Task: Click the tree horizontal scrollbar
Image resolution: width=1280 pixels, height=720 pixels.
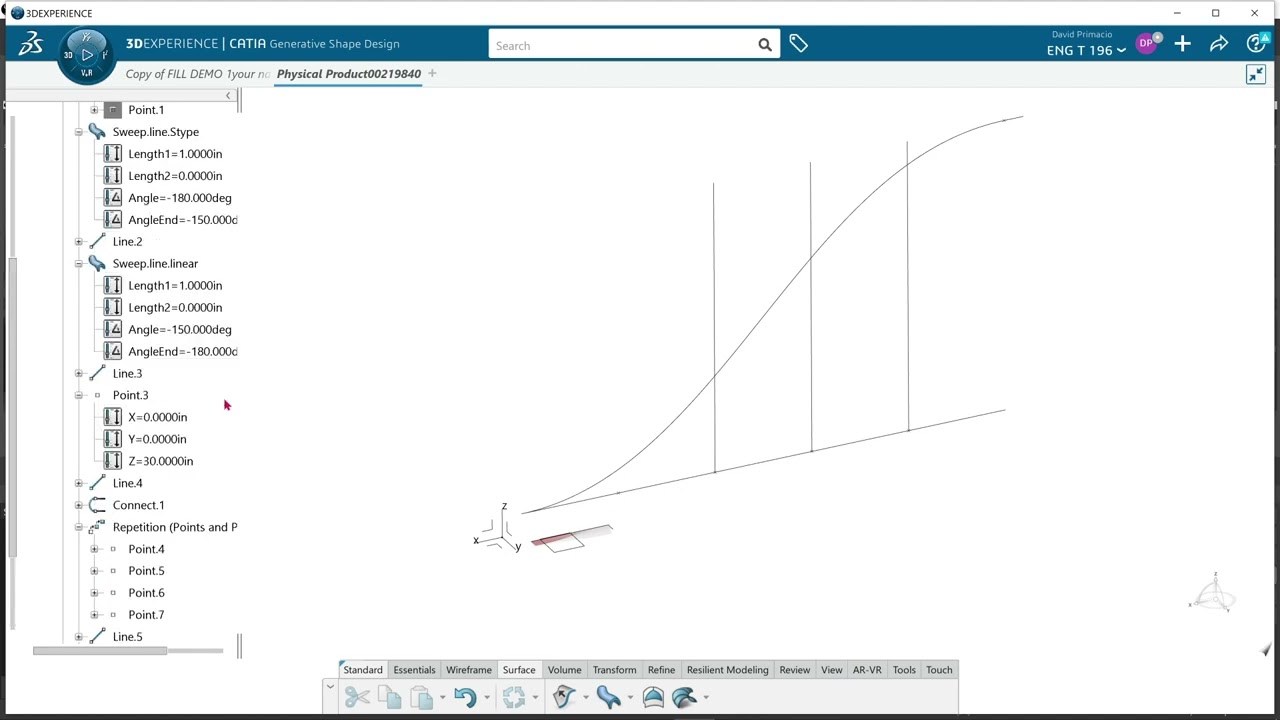Action: 100,651
